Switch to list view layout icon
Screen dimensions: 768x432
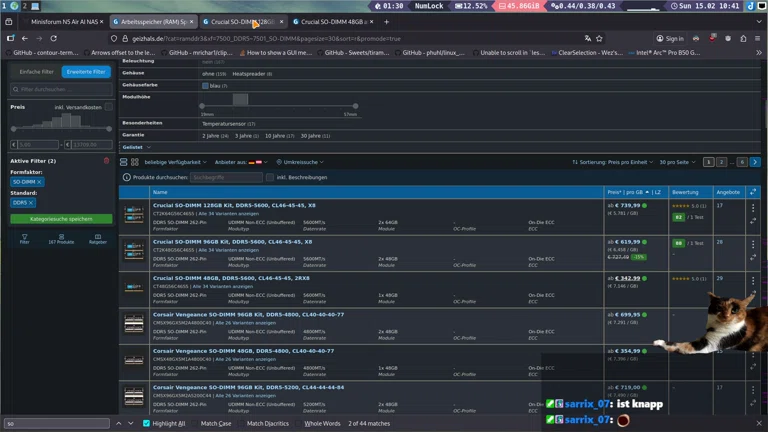coord(124,162)
